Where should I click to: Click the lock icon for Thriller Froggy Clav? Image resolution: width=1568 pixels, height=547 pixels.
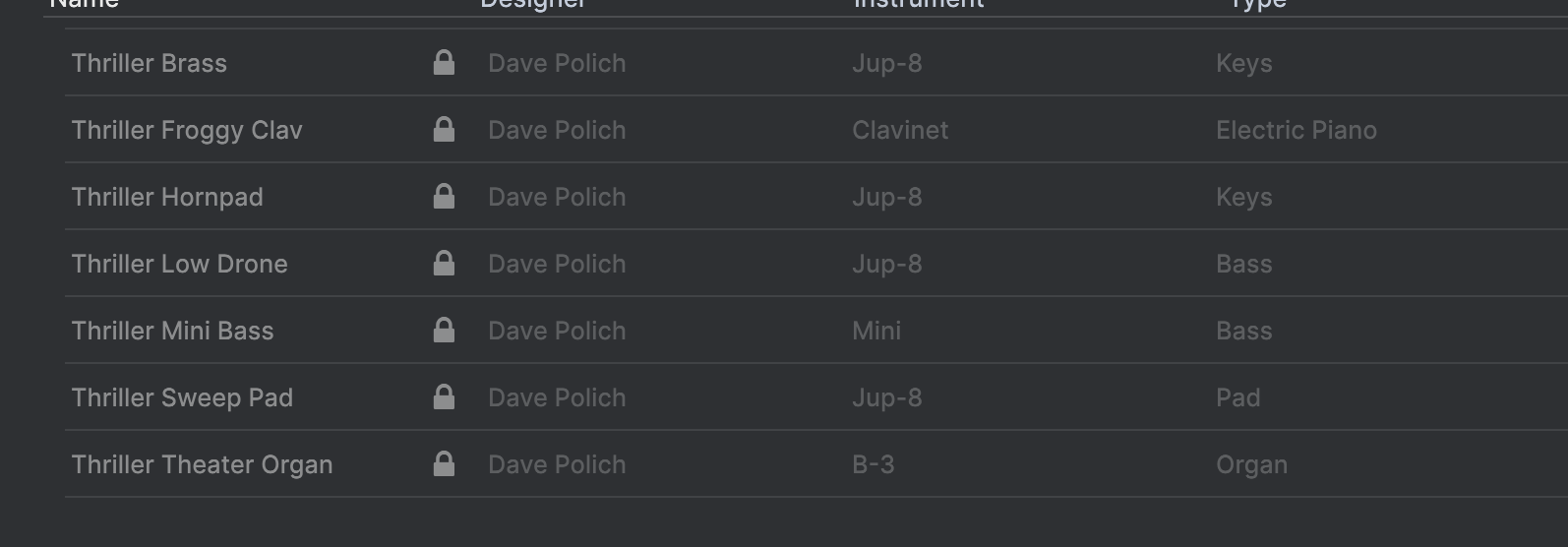[444, 130]
